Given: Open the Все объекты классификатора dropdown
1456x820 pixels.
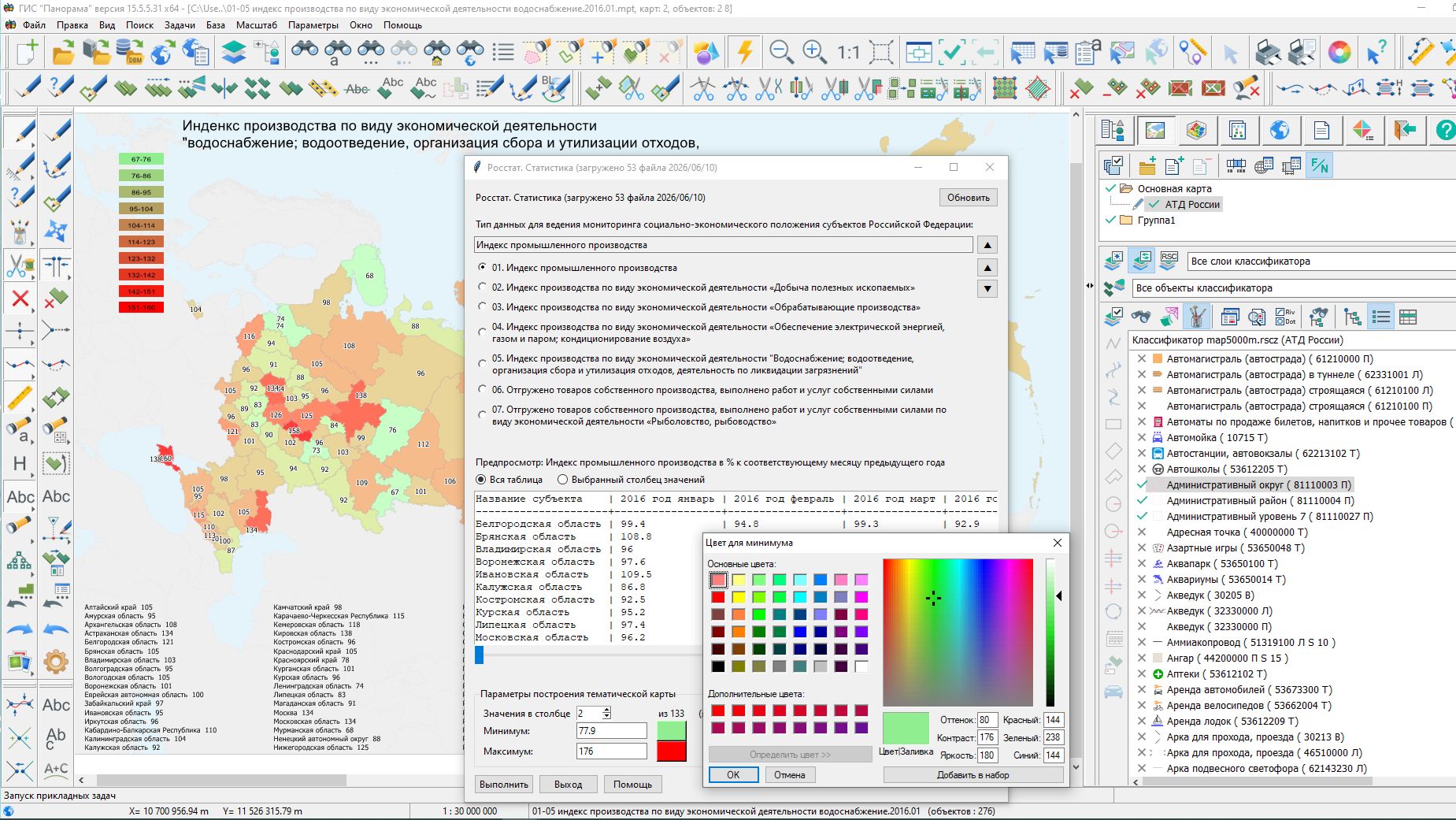Looking at the screenshot, I should (x=1294, y=288).
